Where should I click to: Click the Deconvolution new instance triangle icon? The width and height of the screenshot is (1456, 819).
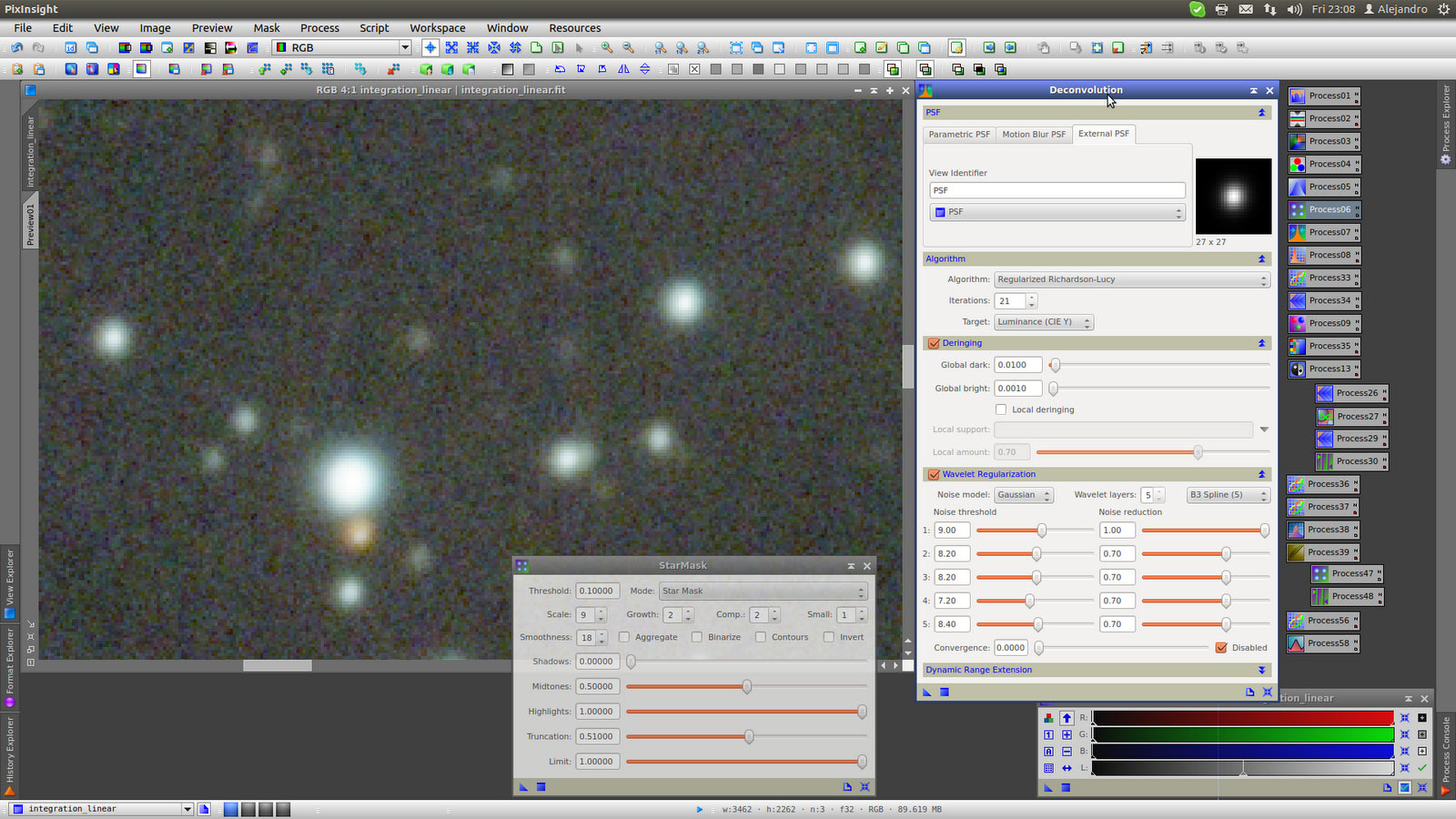point(927,693)
